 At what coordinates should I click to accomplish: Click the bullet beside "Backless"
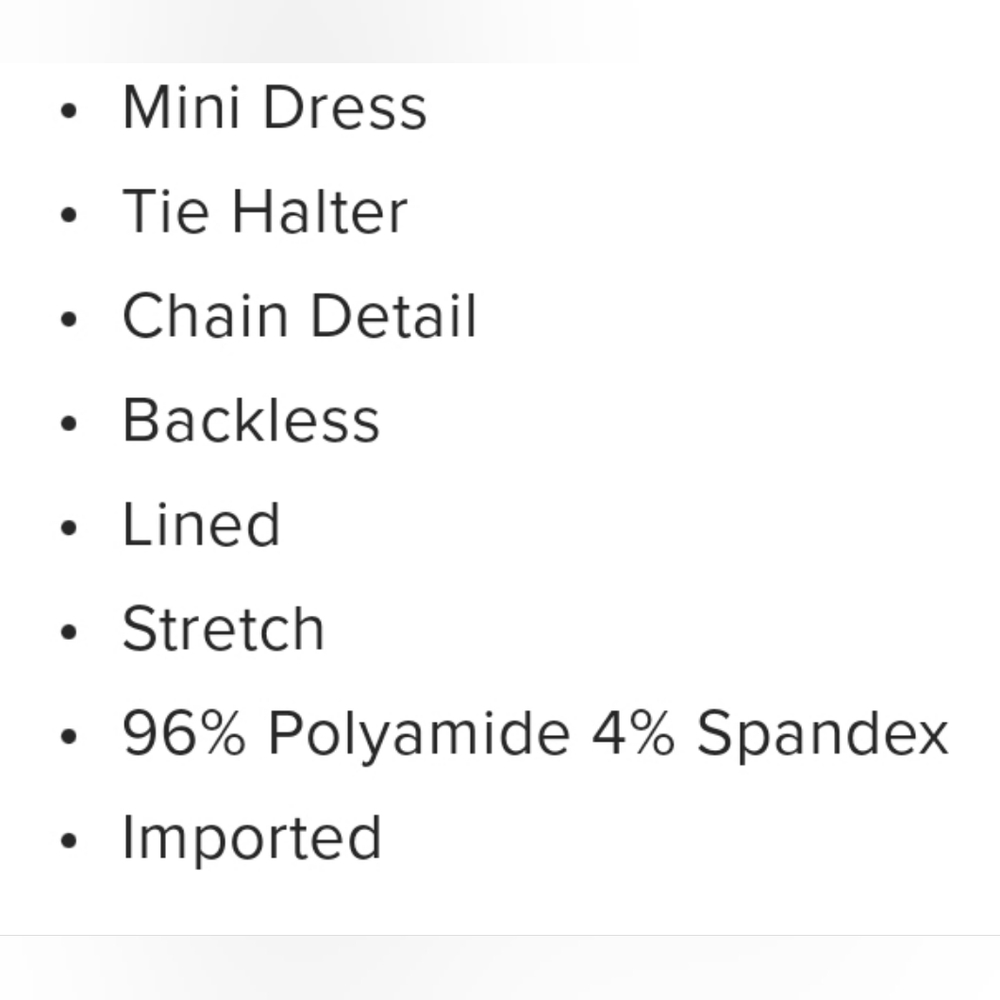point(68,423)
